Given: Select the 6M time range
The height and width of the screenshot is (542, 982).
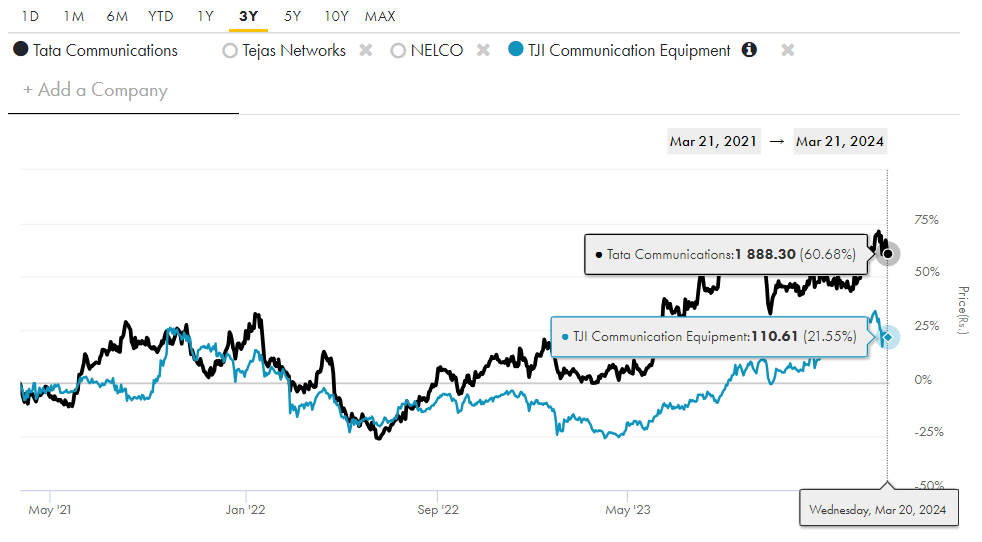Looking at the screenshot, I should pyautogui.click(x=117, y=16).
